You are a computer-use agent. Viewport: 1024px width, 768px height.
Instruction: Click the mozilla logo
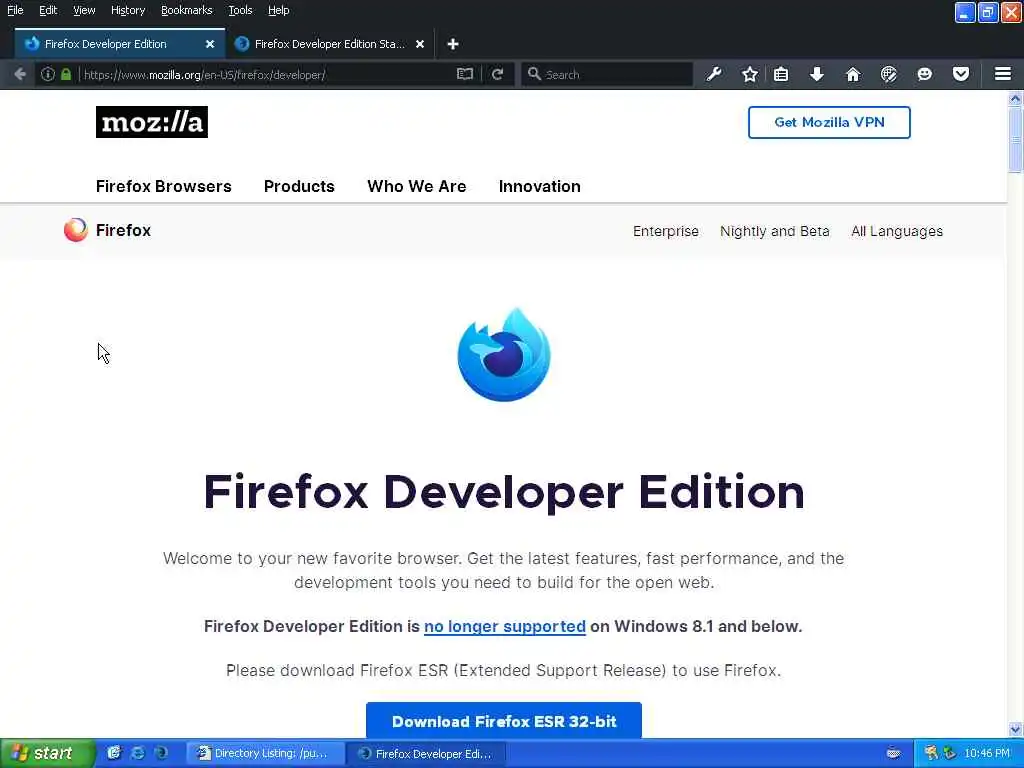(x=152, y=122)
